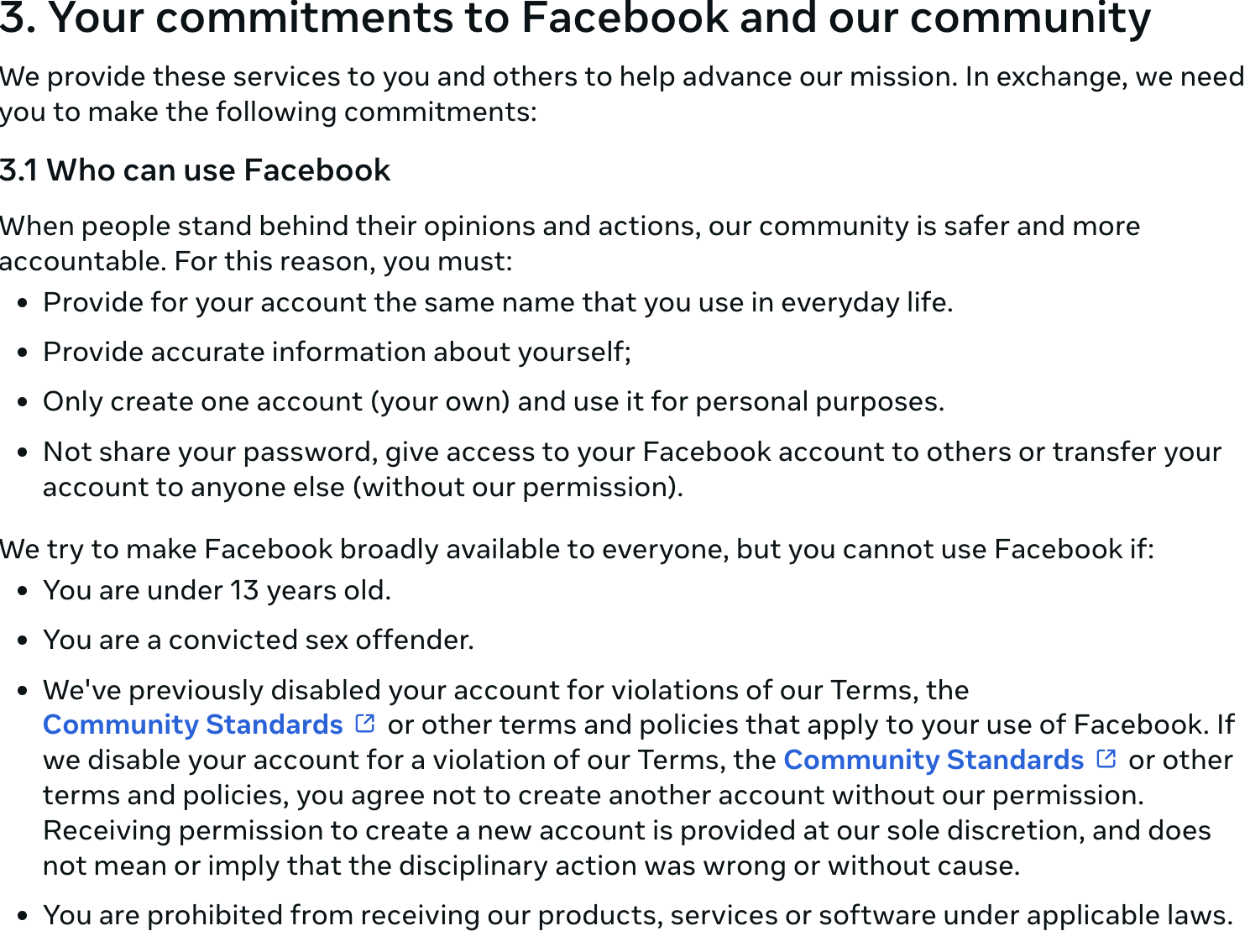Click the "3. Your commitments to Facebook" heading
This screenshot has width=1250, height=952.
[x=575, y=18]
